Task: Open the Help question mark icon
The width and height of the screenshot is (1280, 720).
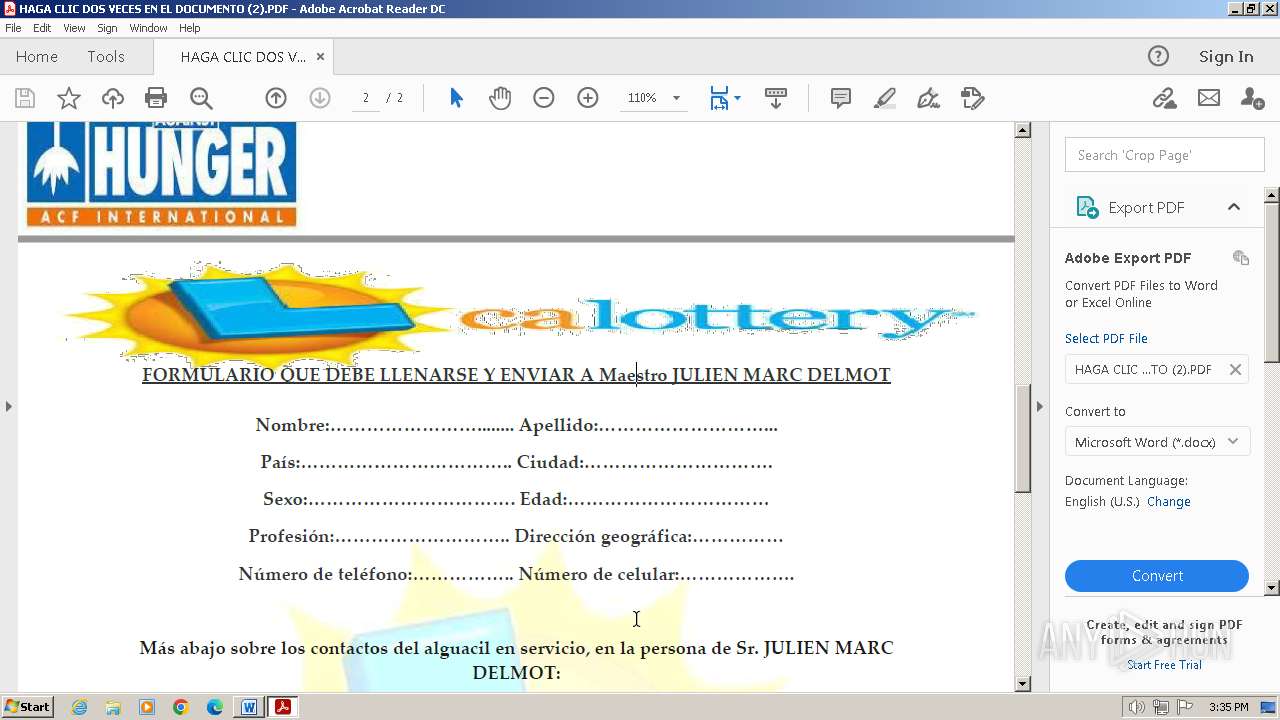Action: pyautogui.click(x=1158, y=56)
